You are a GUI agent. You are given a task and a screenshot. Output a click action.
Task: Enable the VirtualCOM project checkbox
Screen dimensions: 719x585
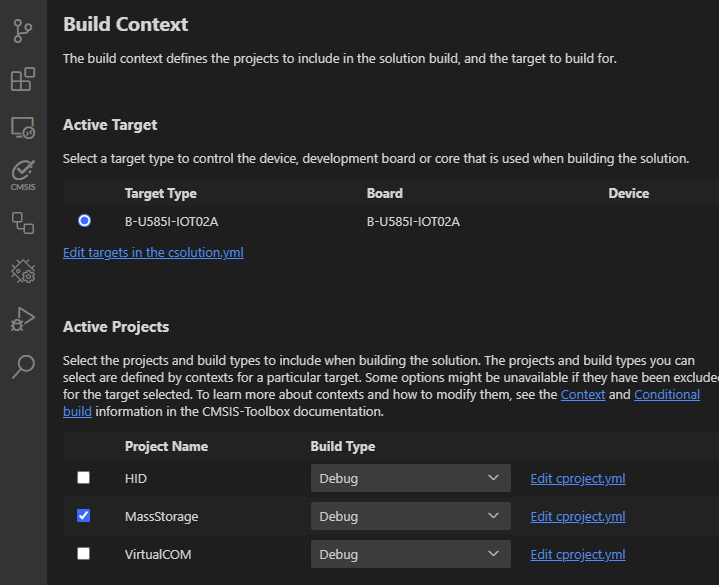coord(84,554)
